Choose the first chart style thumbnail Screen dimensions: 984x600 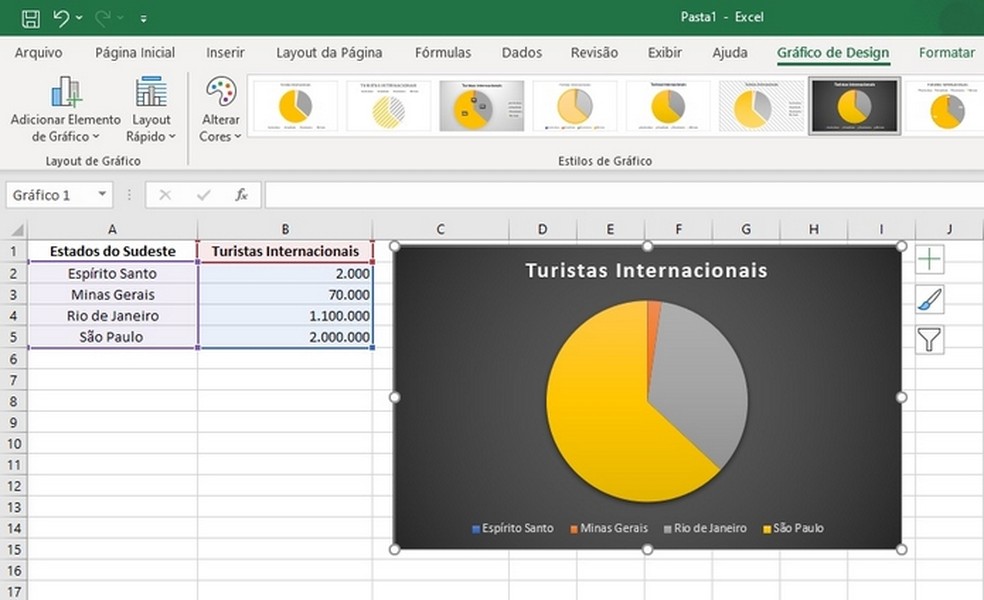click(295, 106)
